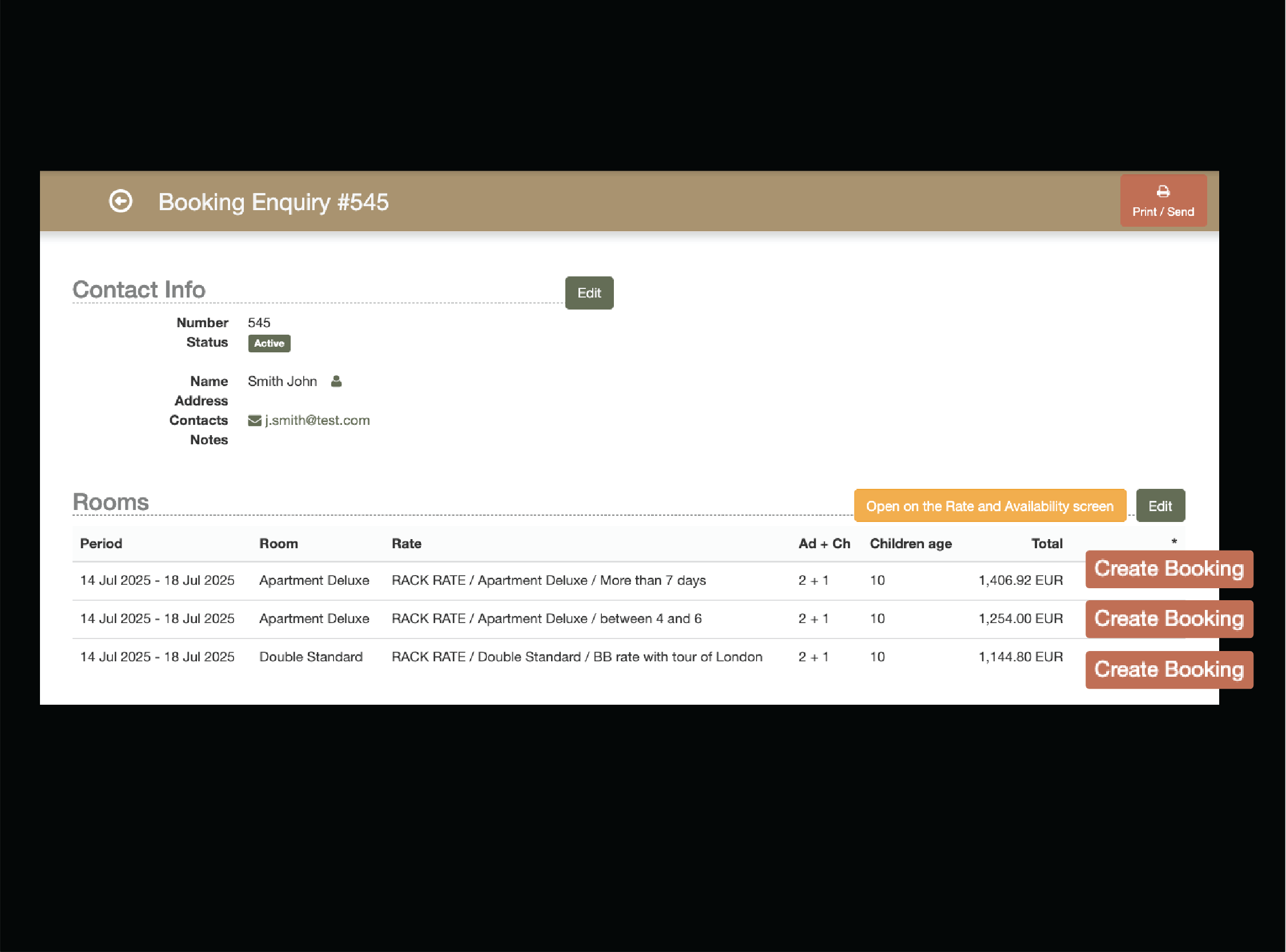The width and height of the screenshot is (1286, 952).
Task: Click the envelope icon beside the email
Action: (254, 421)
